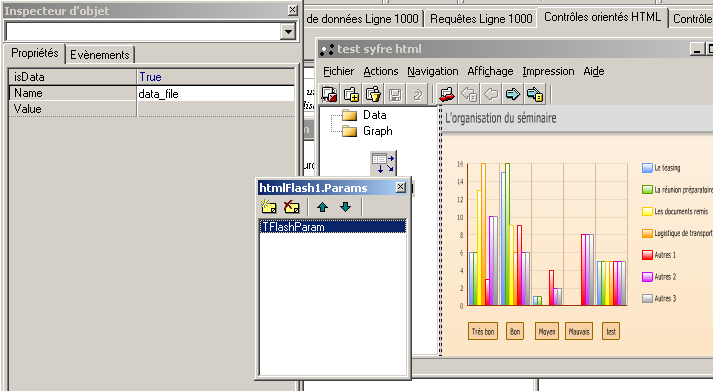This screenshot has height=391, width=713.
Task: Click the Value property label in inspector
Action: [x=27, y=109]
